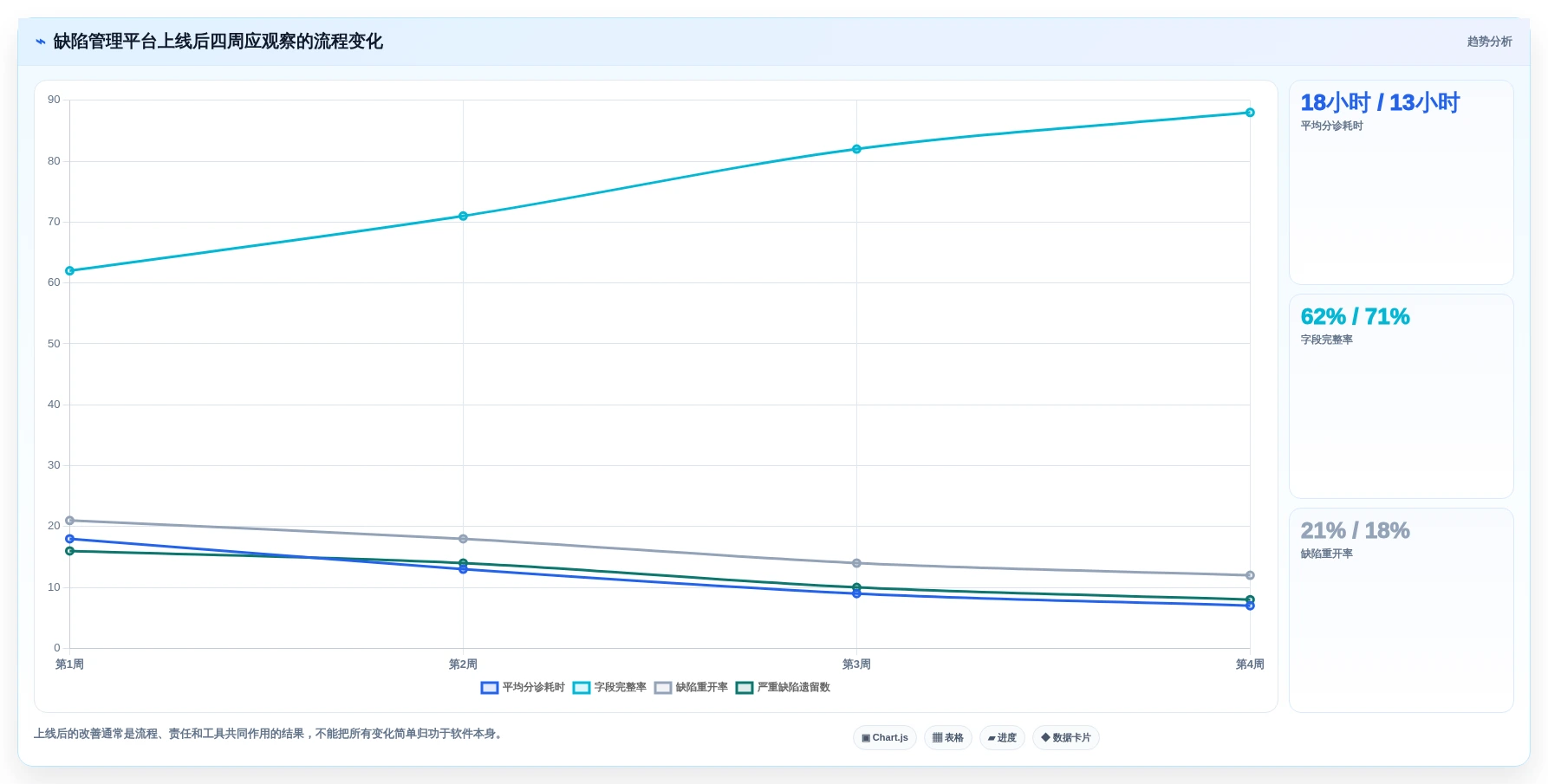Click the lightning icon beside the title

click(x=40, y=42)
